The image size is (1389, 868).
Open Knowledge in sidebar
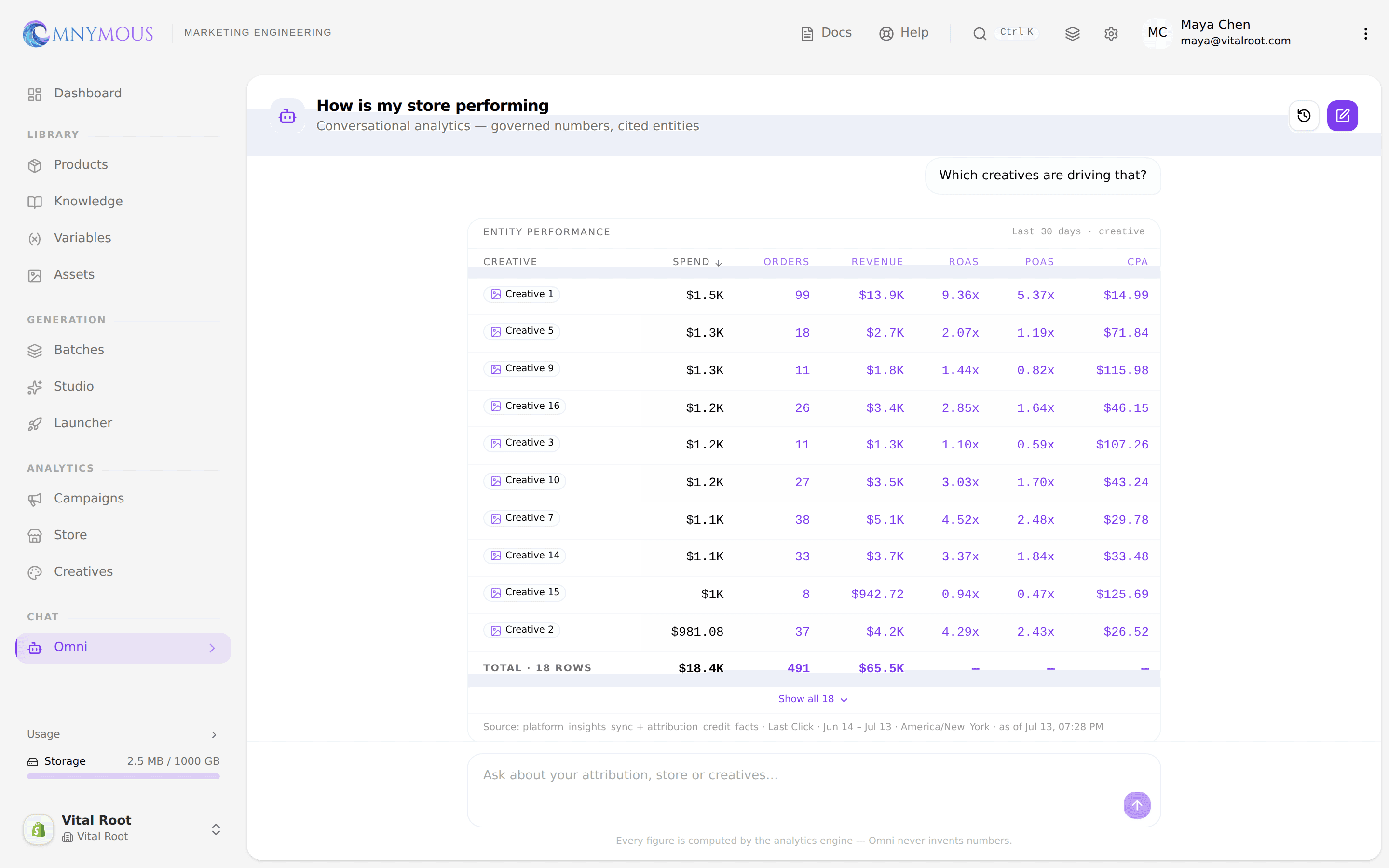[123, 202]
